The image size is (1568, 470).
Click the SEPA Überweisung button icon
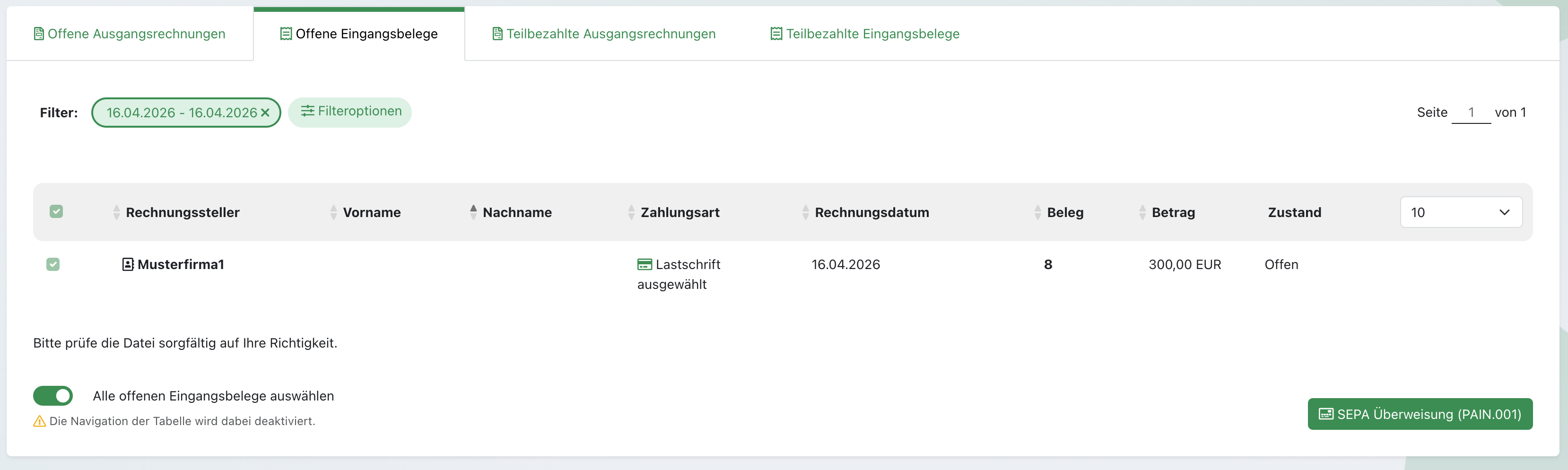1326,414
